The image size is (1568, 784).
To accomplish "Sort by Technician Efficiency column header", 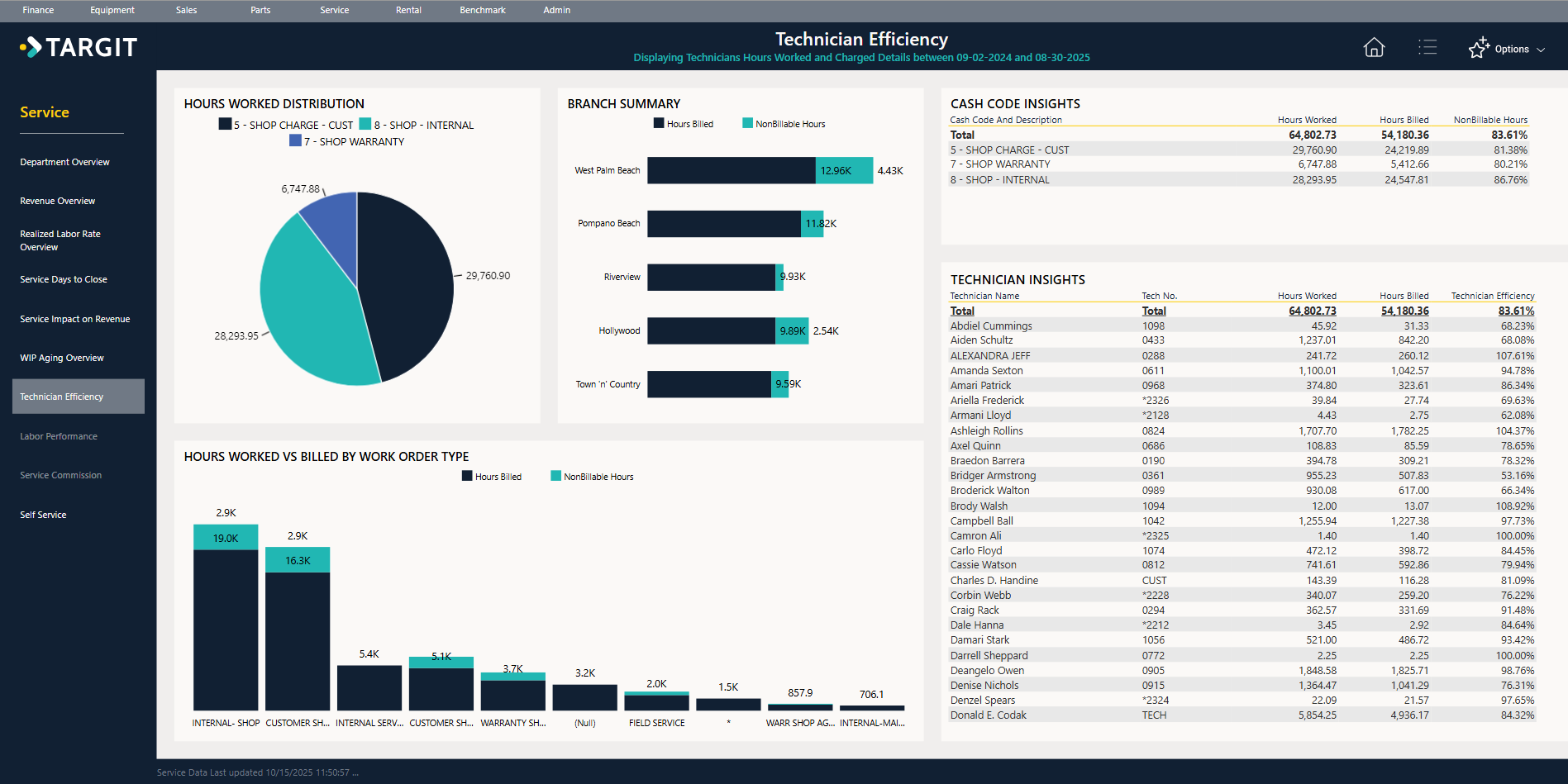I will click(x=1492, y=296).
